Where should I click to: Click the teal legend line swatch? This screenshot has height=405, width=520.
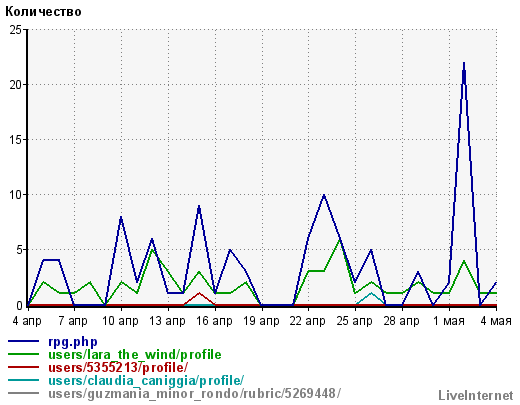pyautogui.click(x=23, y=380)
